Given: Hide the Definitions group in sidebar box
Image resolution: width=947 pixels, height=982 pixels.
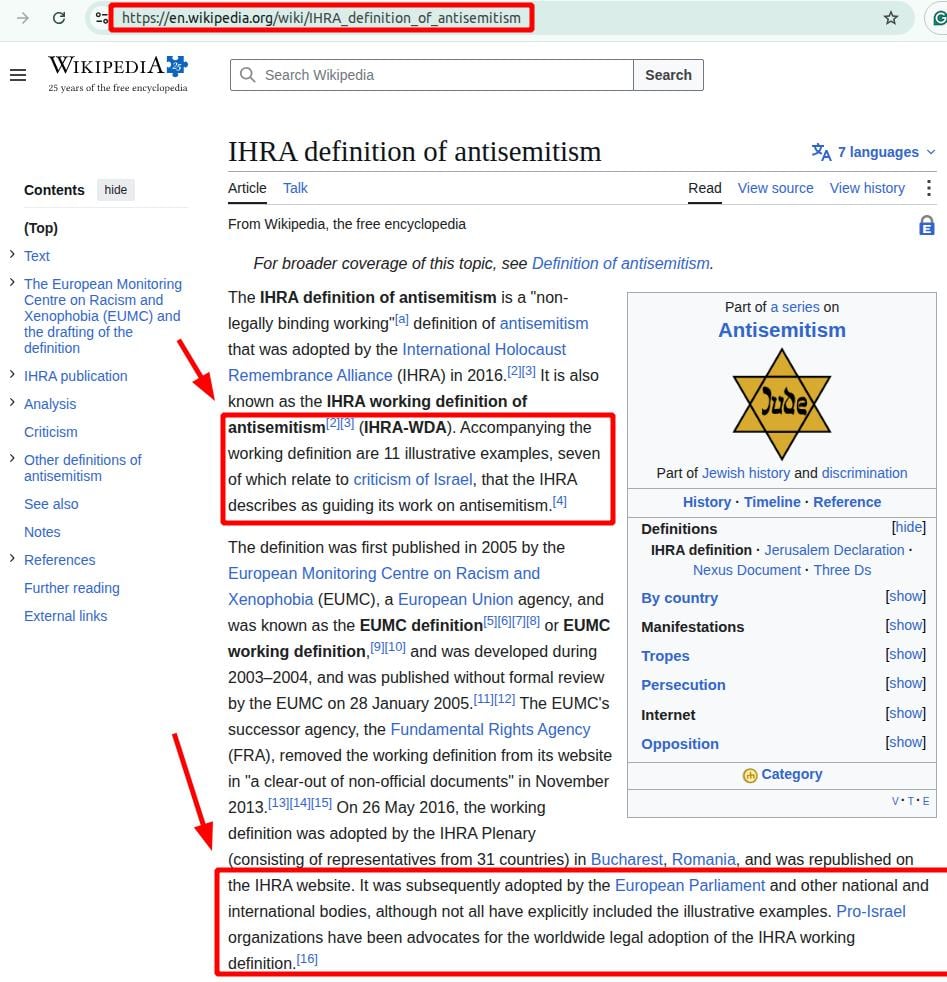Looking at the screenshot, I should point(908,527).
